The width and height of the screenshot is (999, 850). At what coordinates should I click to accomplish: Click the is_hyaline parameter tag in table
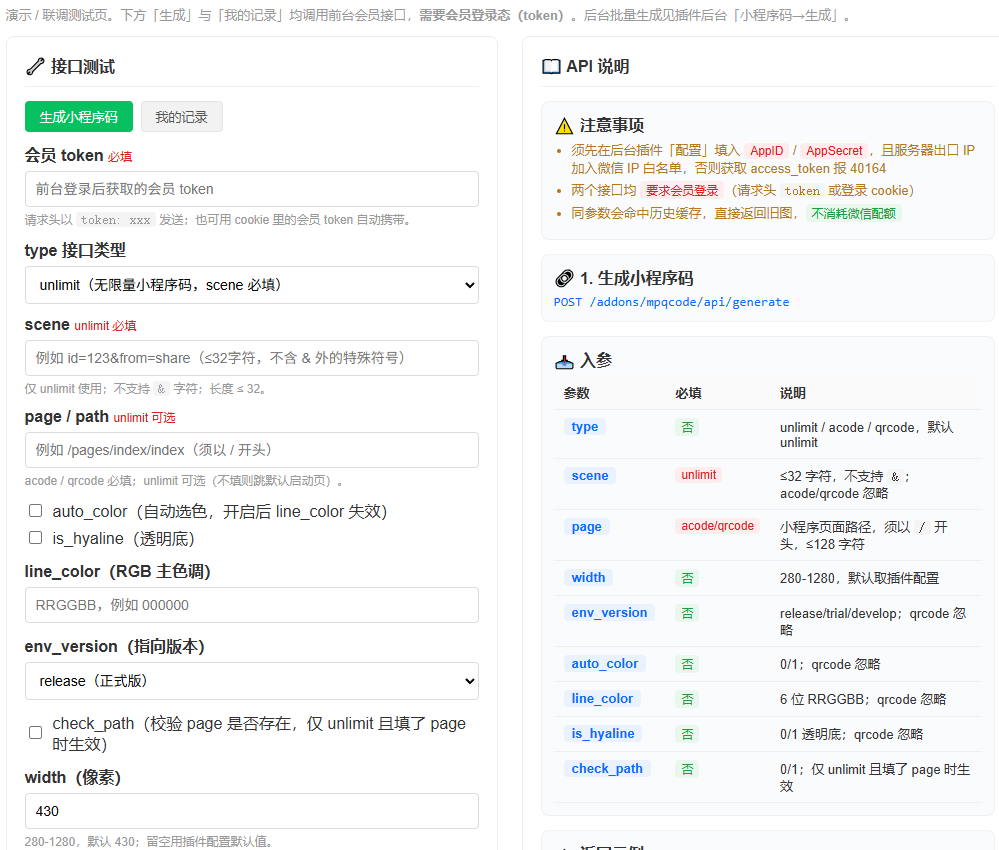[603, 733]
